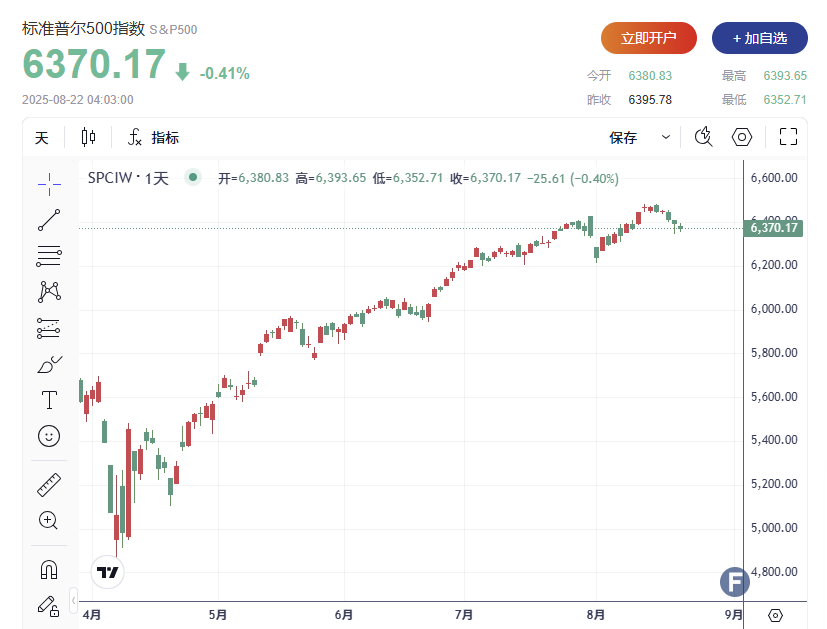Click the zoom in magnifier tool
827x629 pixels.
49,520
